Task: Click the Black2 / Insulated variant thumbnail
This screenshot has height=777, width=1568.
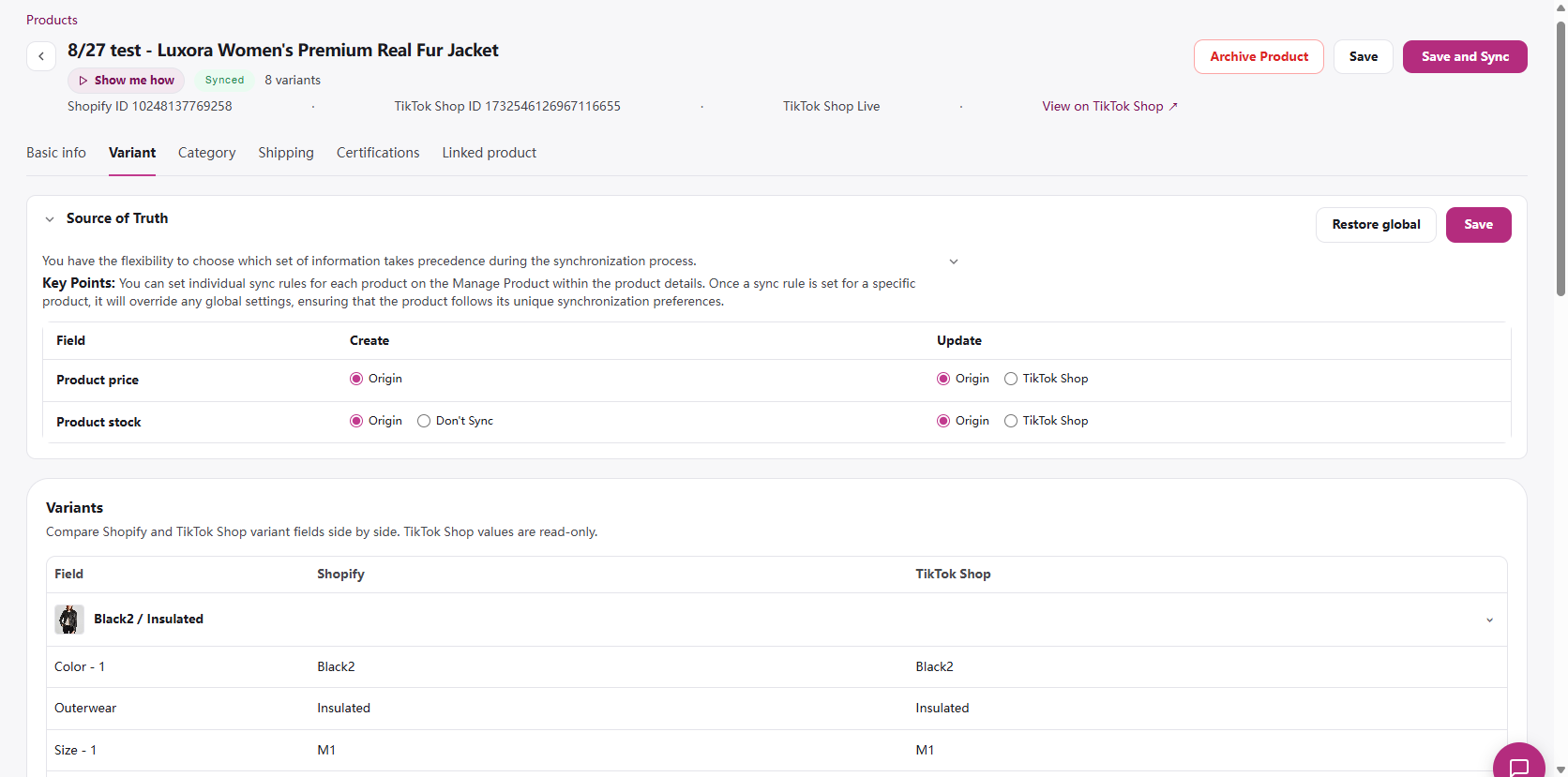Action: [x=69, y=620]
